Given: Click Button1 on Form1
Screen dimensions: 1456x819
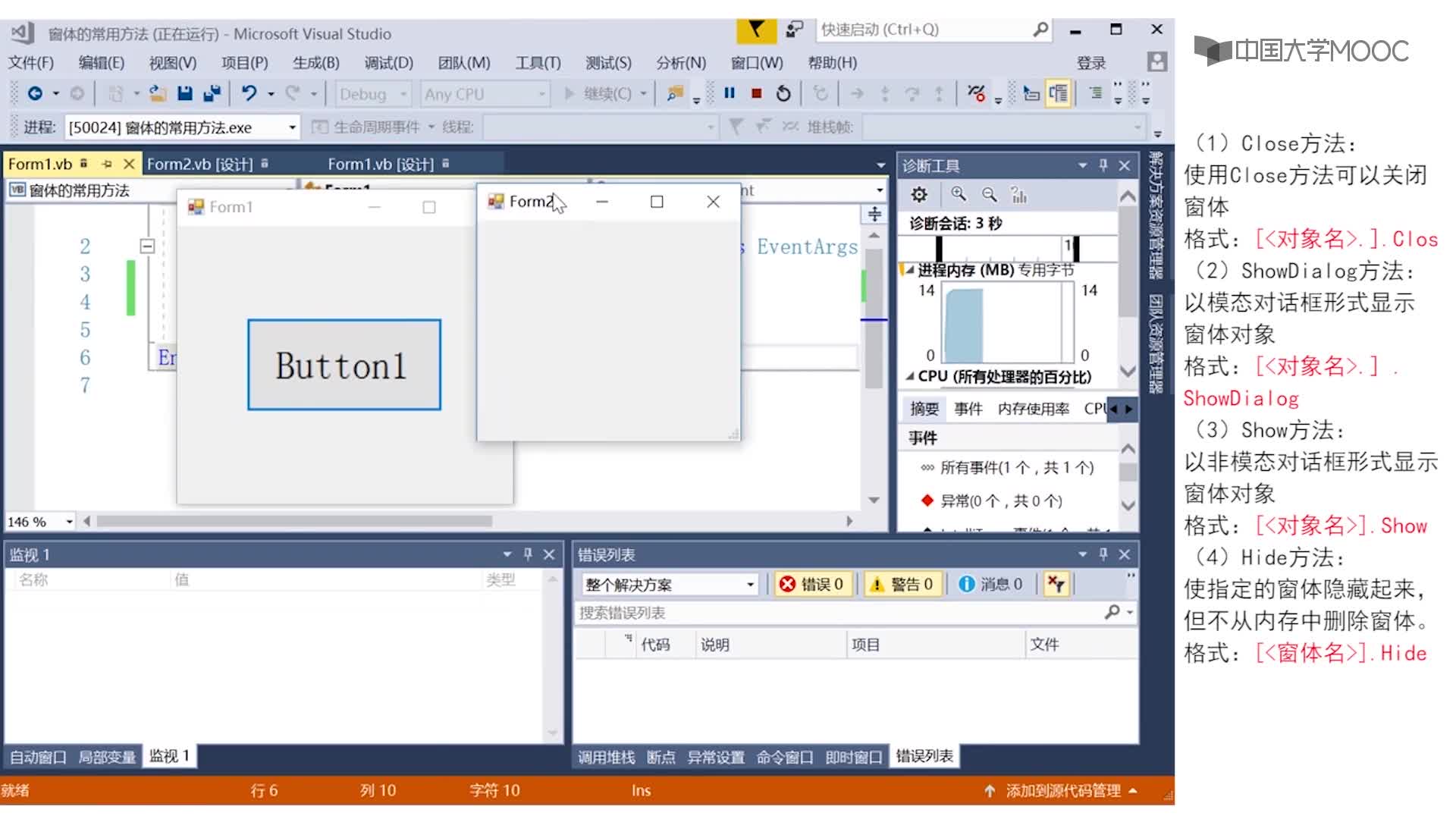Looking at the screenshot, I should tap(344, 365).
